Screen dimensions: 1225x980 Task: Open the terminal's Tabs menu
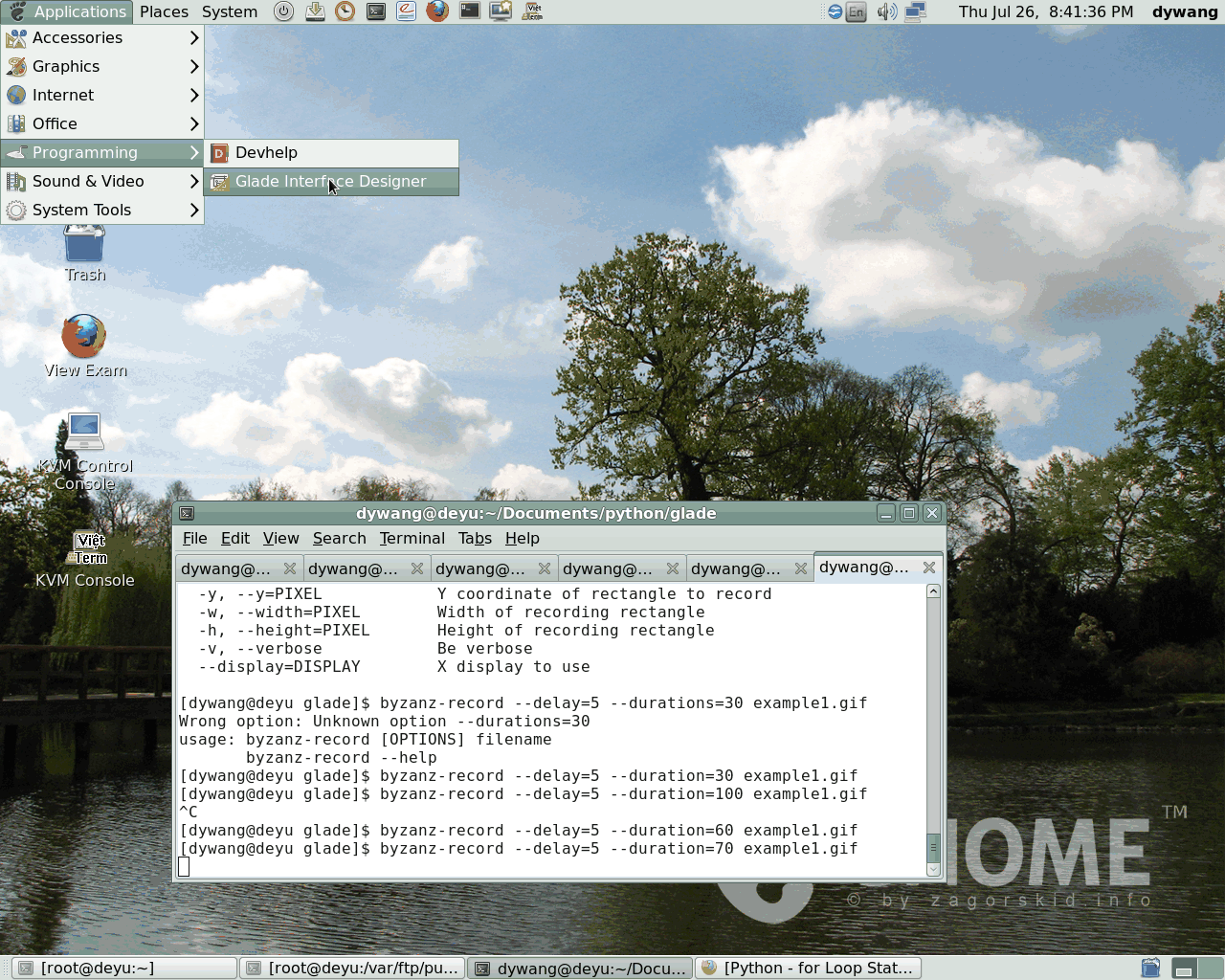point(475,538)
